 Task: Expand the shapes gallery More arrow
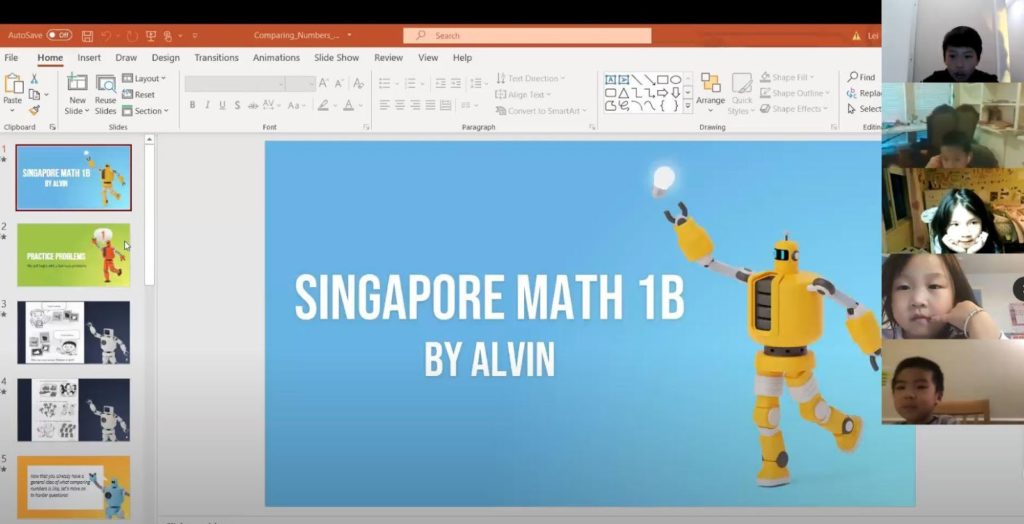pos(688,106)
